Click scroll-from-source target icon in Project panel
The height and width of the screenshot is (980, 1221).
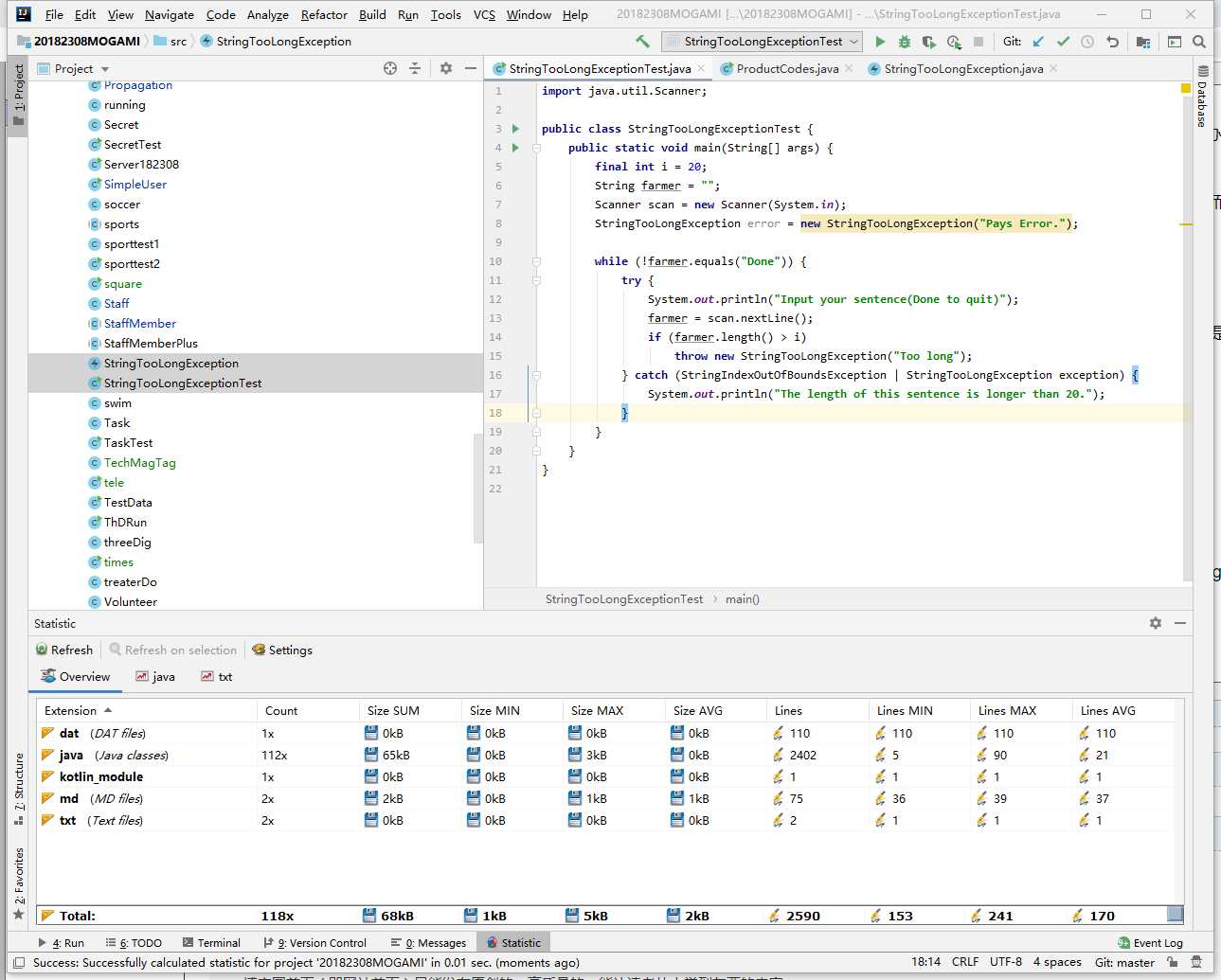tap(390, 68)
